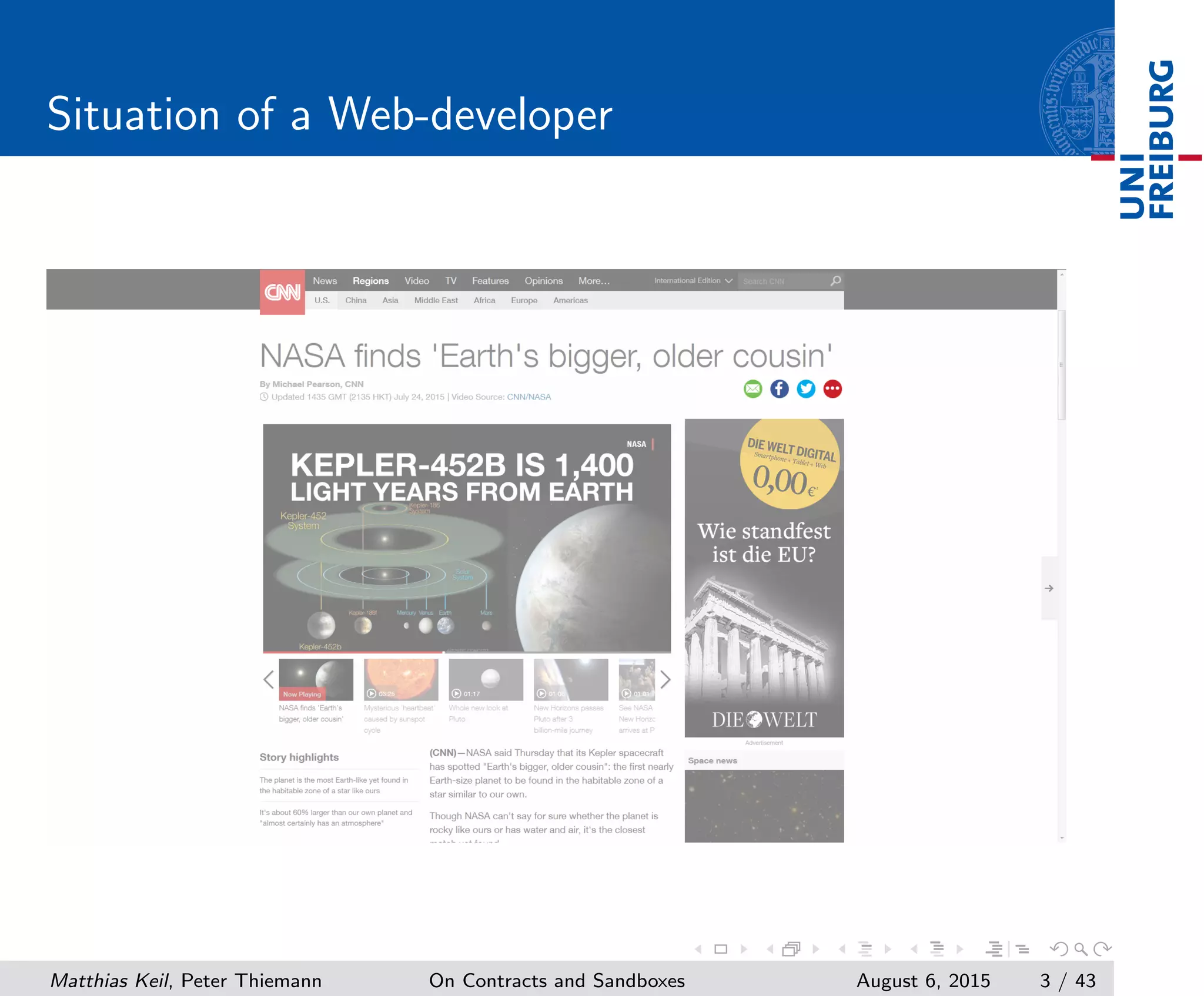Open the red more-sharing options icon
This screenshot has width=1204, height=996.
[832, 389]
